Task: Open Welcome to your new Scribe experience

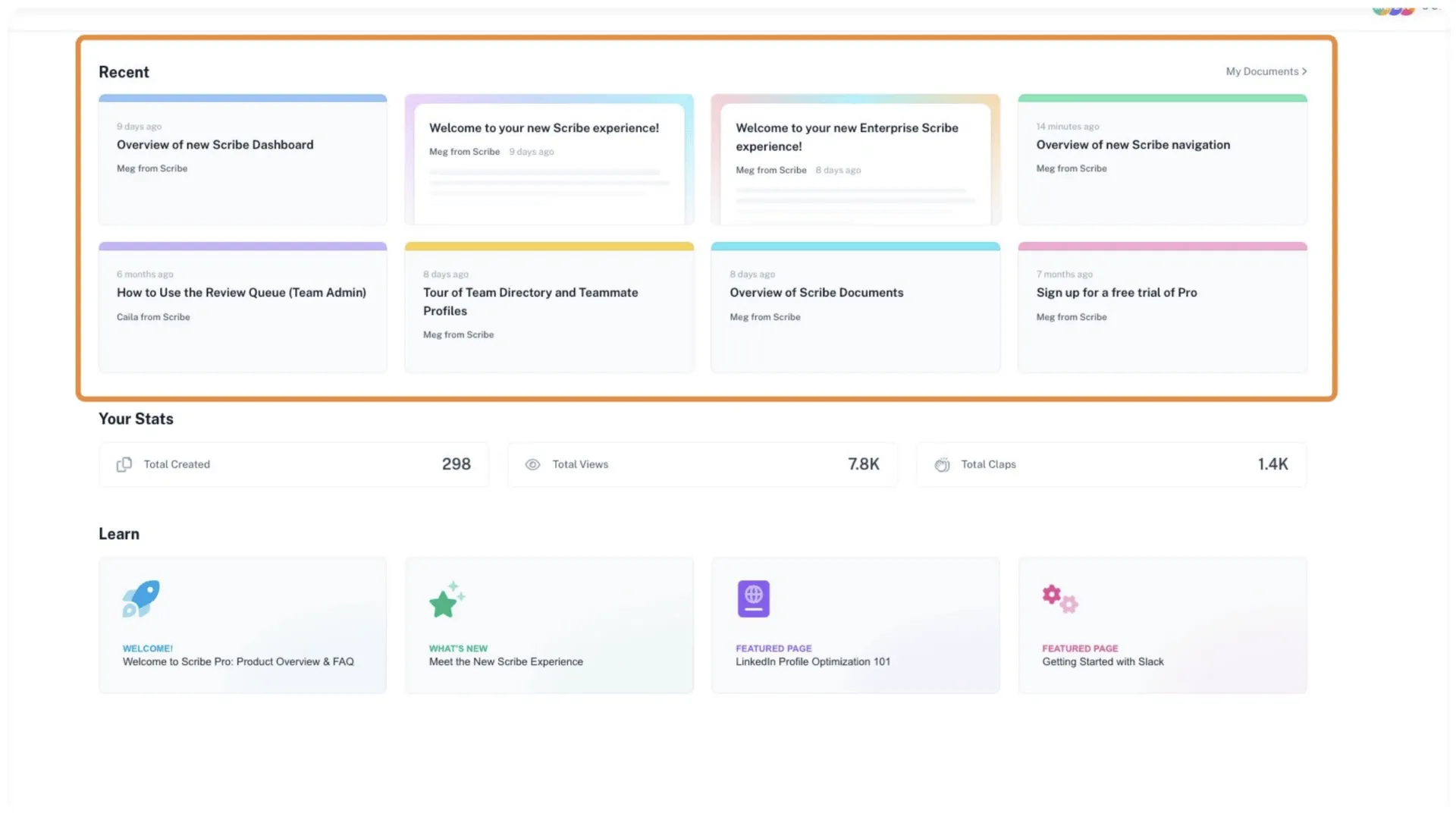Action: pyautogui.click(x=549, y=160)
